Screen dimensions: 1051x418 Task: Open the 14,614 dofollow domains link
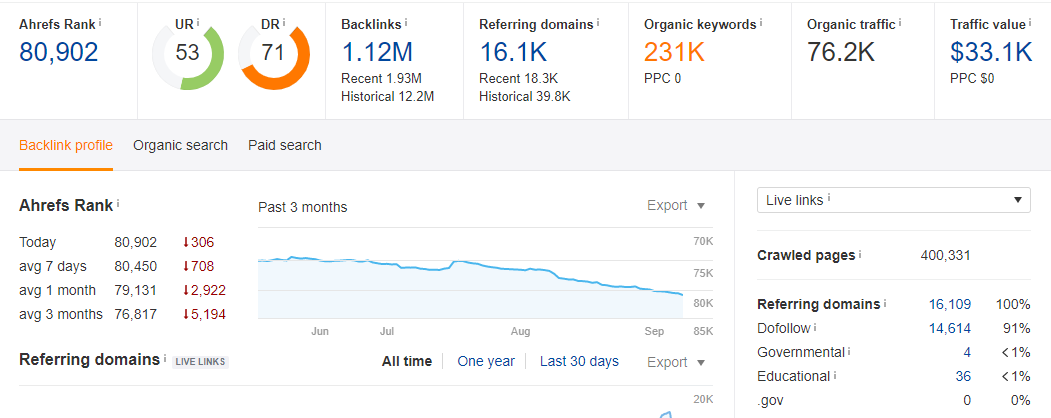click(950, 328)
